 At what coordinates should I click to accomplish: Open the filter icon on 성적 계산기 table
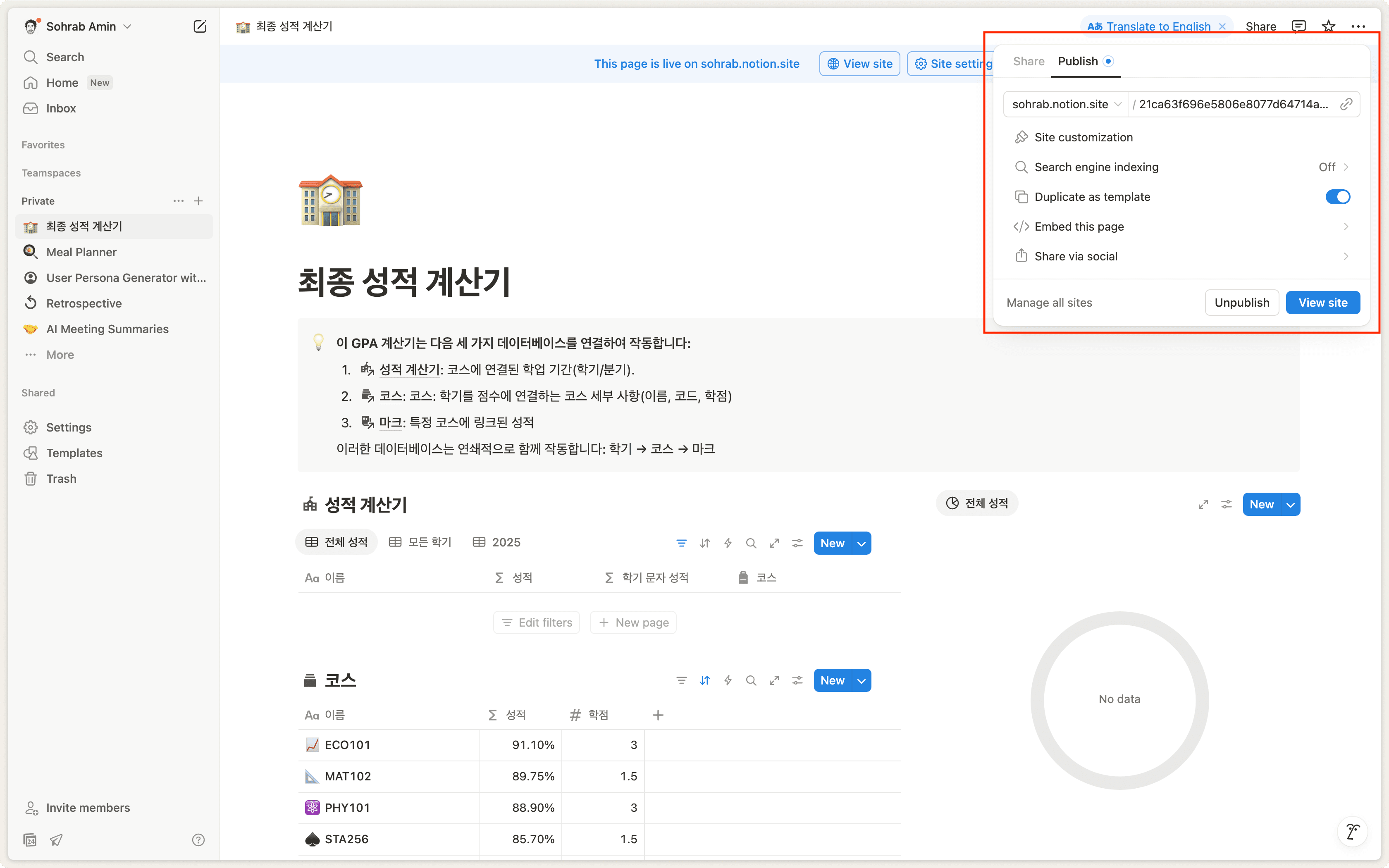pyautogui.click(x=681, y=542)
